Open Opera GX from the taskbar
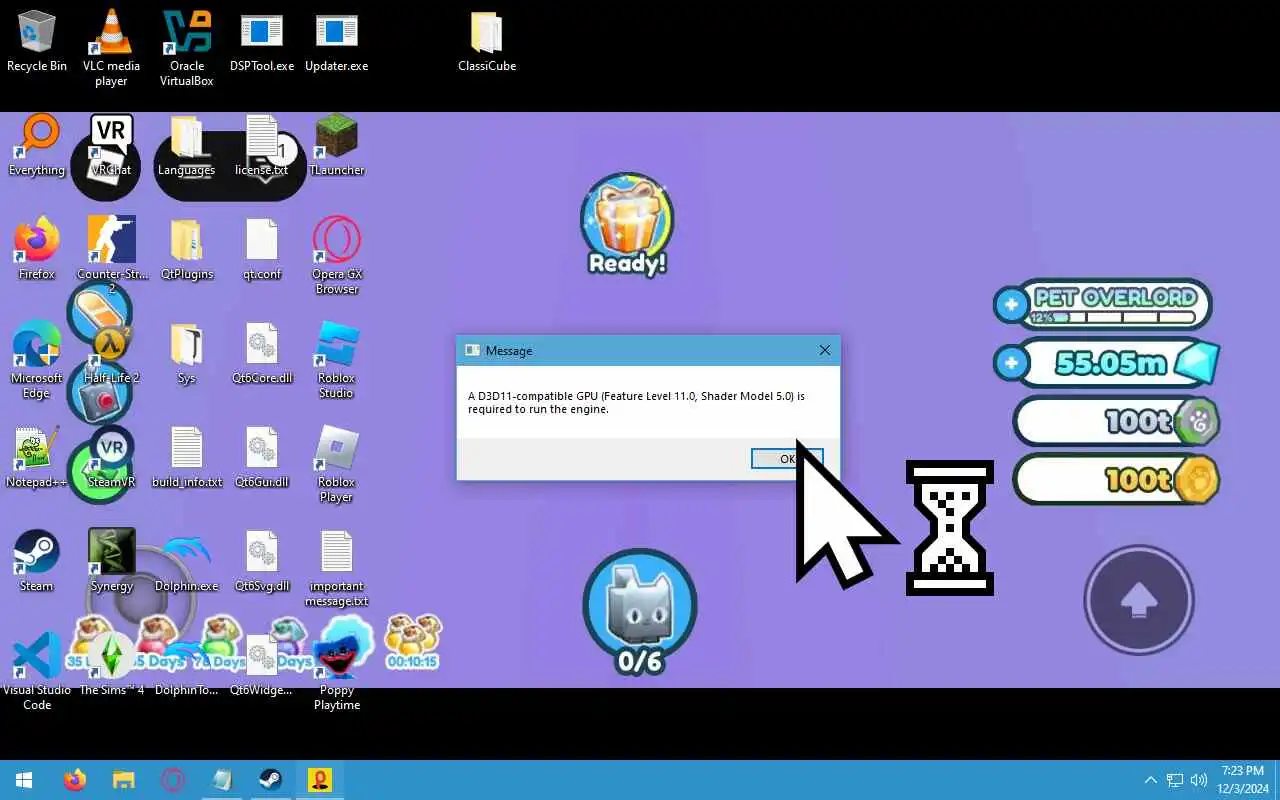Viewport: 1280px width, 800px height. pyautogui.click(x=172, y=780)
